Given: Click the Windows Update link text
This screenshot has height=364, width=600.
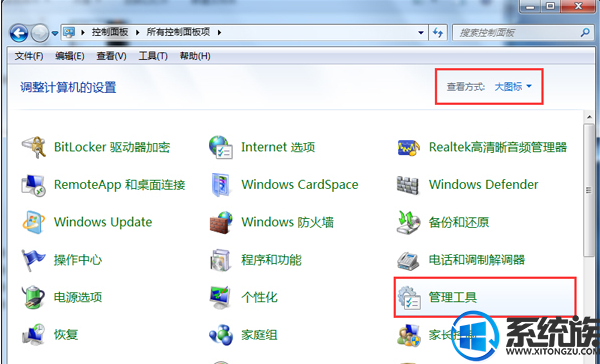Looking at the screenshot, I should click(103, 222).
